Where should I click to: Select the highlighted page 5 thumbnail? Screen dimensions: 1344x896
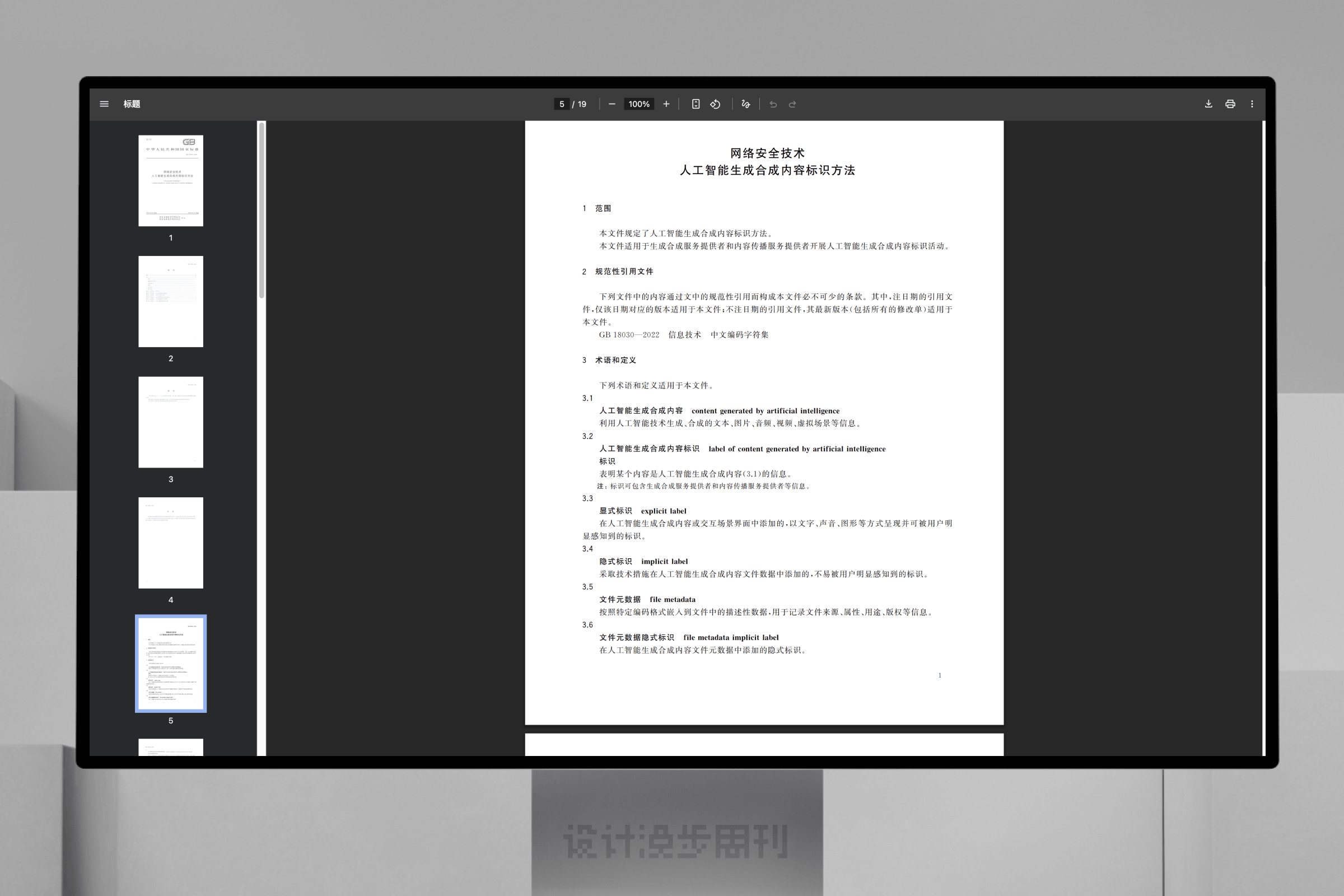[171, 663]
